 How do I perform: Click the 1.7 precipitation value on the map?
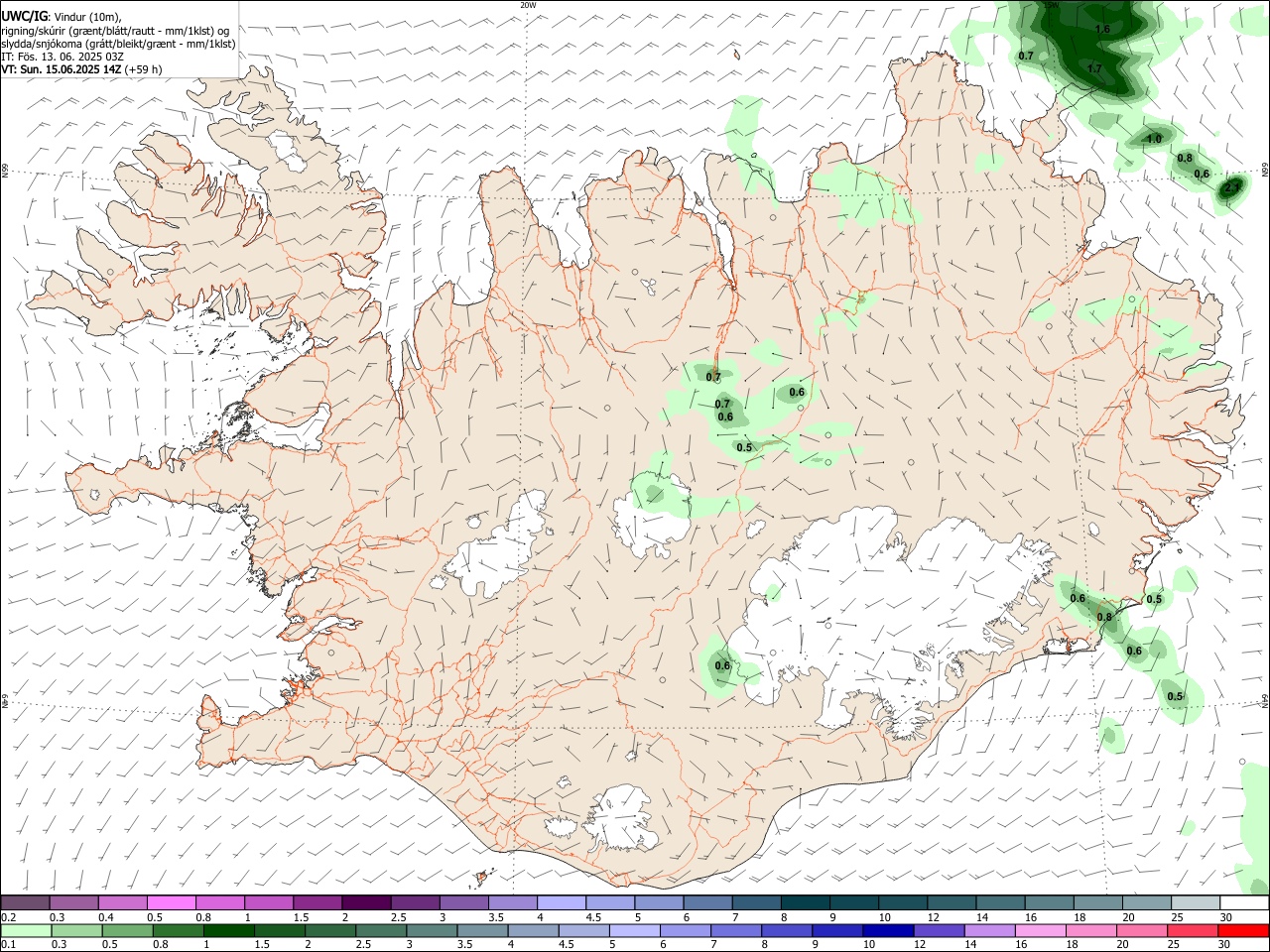1094,68
